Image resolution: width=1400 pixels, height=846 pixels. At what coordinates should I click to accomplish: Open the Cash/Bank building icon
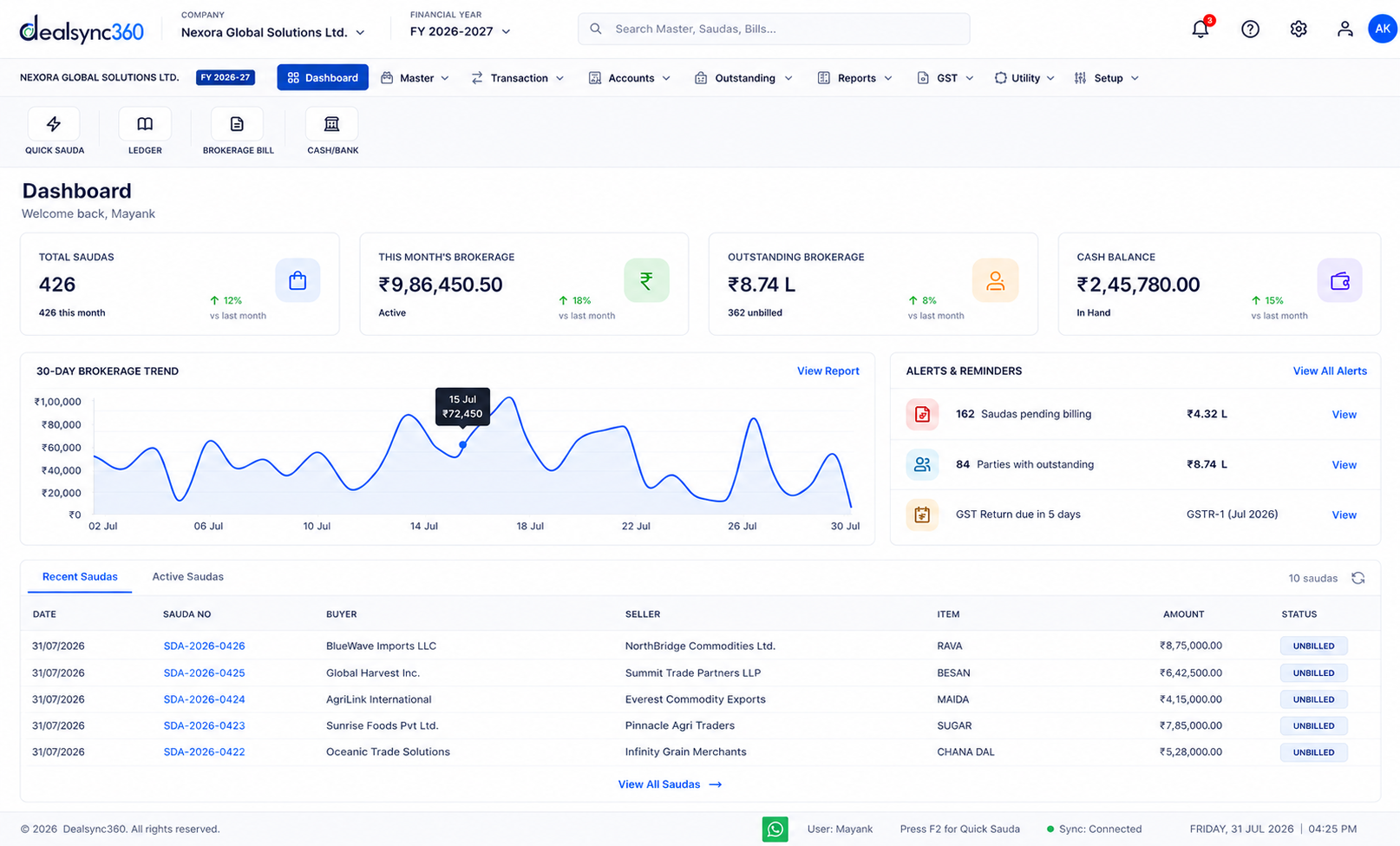(331, 124)
